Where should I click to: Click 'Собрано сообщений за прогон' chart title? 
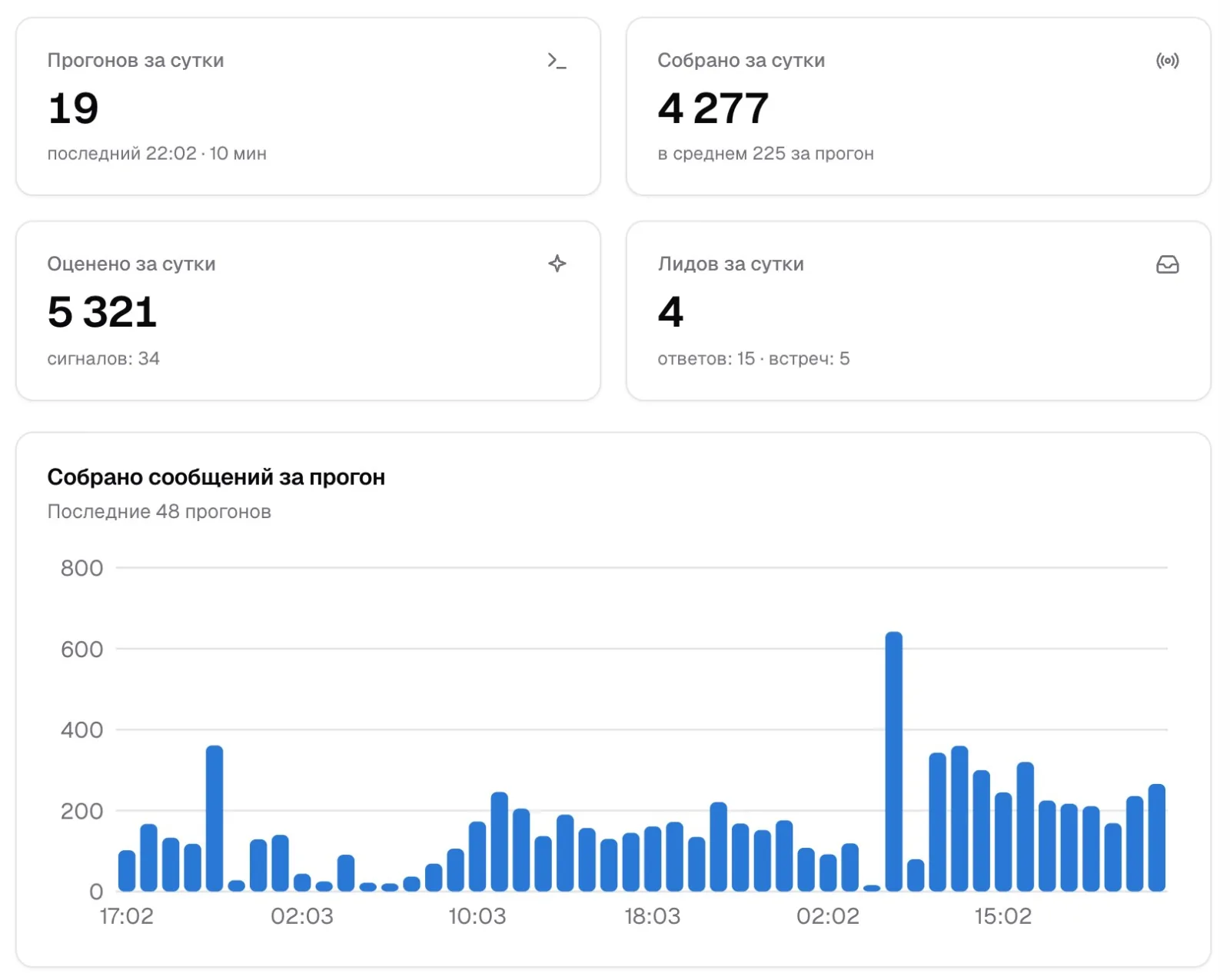(216, 477)
